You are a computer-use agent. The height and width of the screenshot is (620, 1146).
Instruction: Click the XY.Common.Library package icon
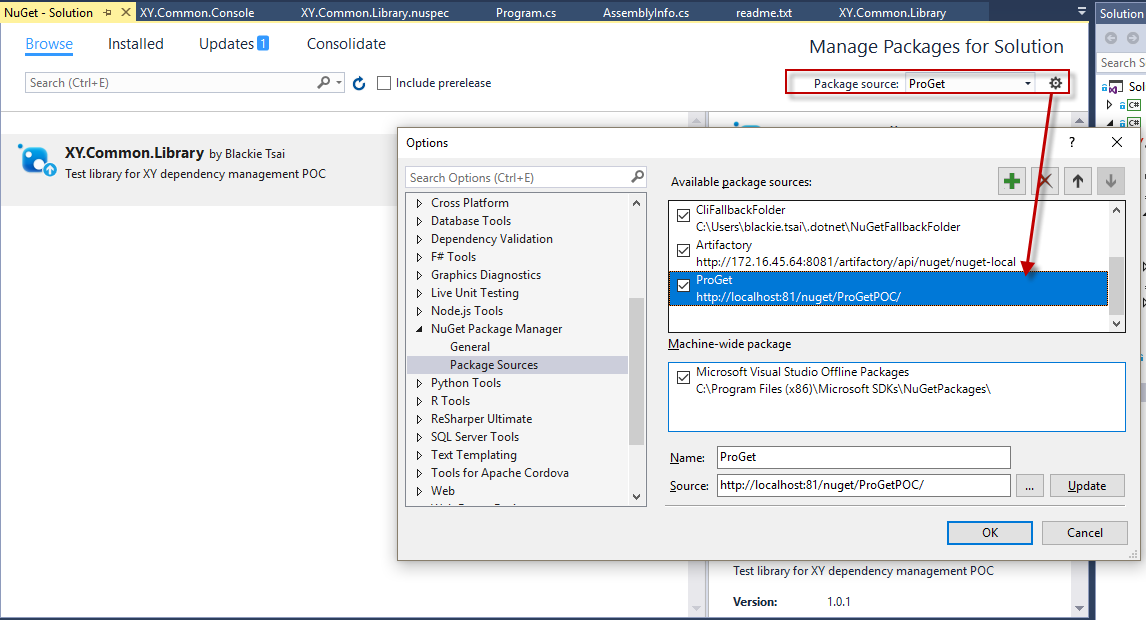[36, 159]
